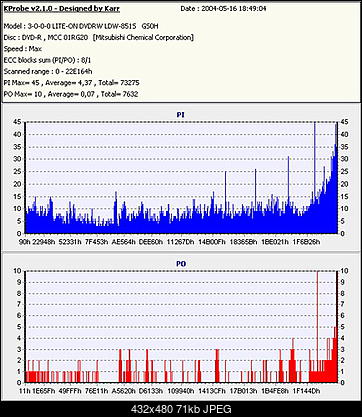362x417 pixels.
Task: Click the 1F6B26h label on PI x-axis
Action: click(306, 242)
